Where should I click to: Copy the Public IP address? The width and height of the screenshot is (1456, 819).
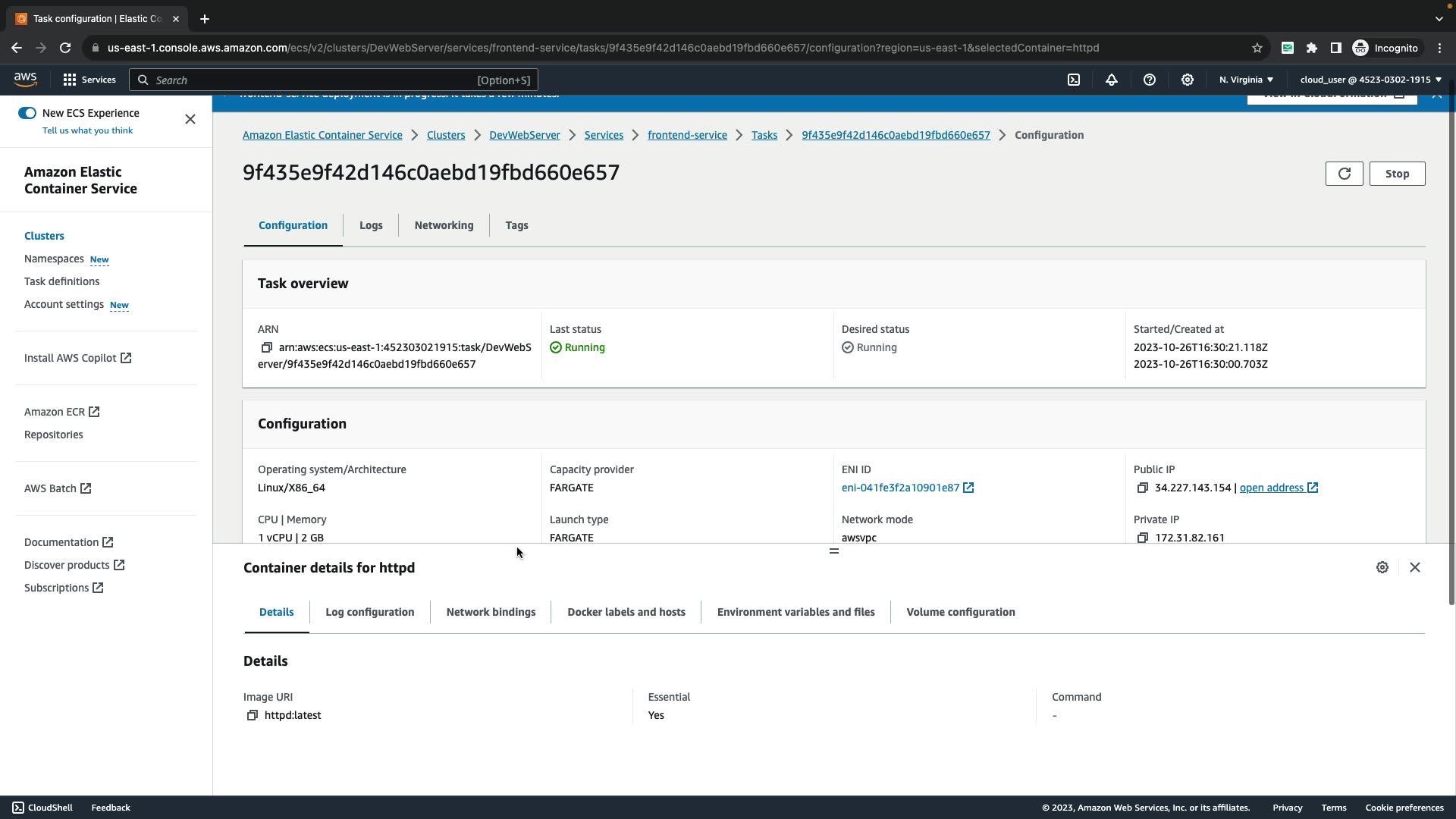point(1142,488)
